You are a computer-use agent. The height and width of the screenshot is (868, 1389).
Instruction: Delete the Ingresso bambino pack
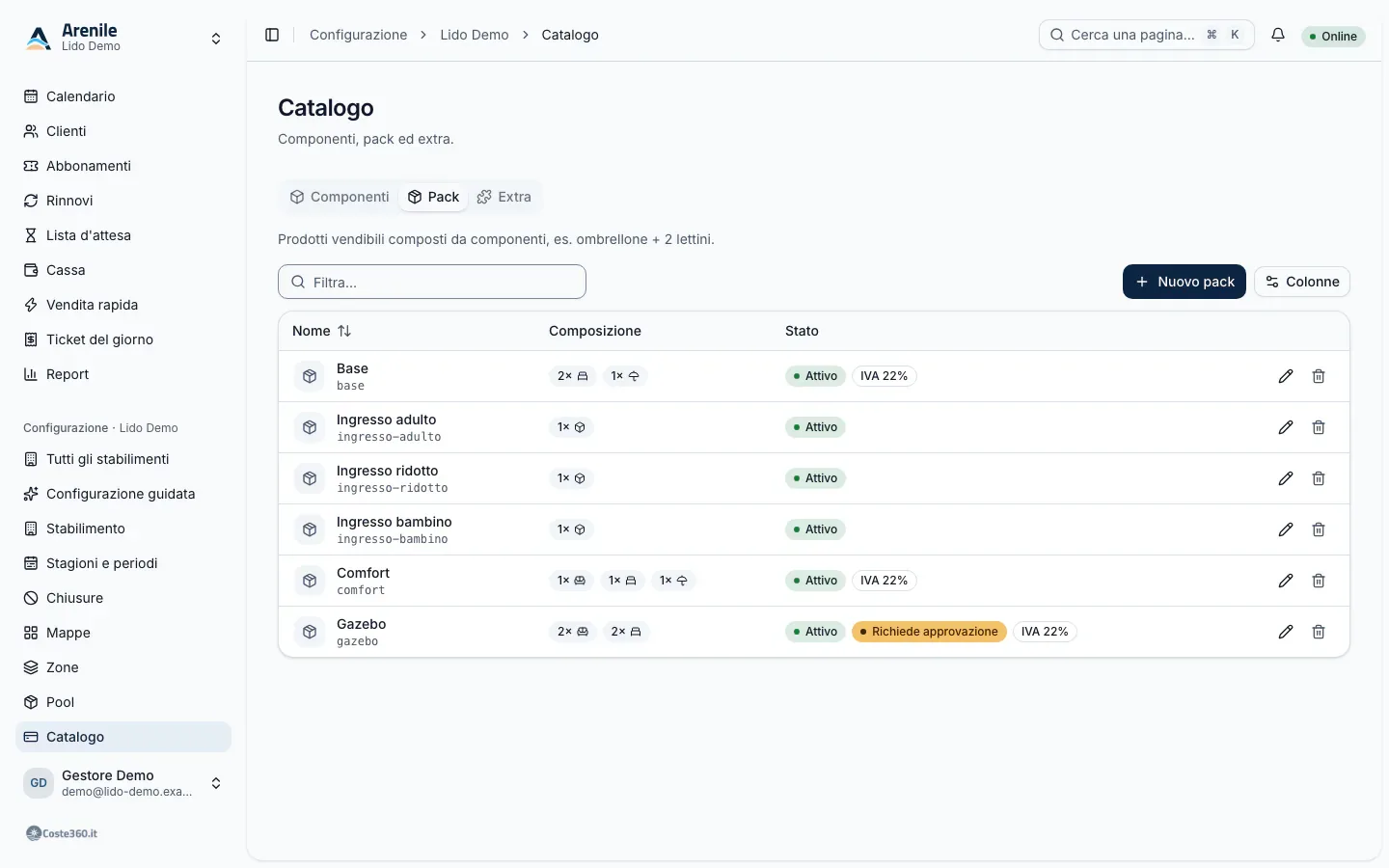[1319, 529]
